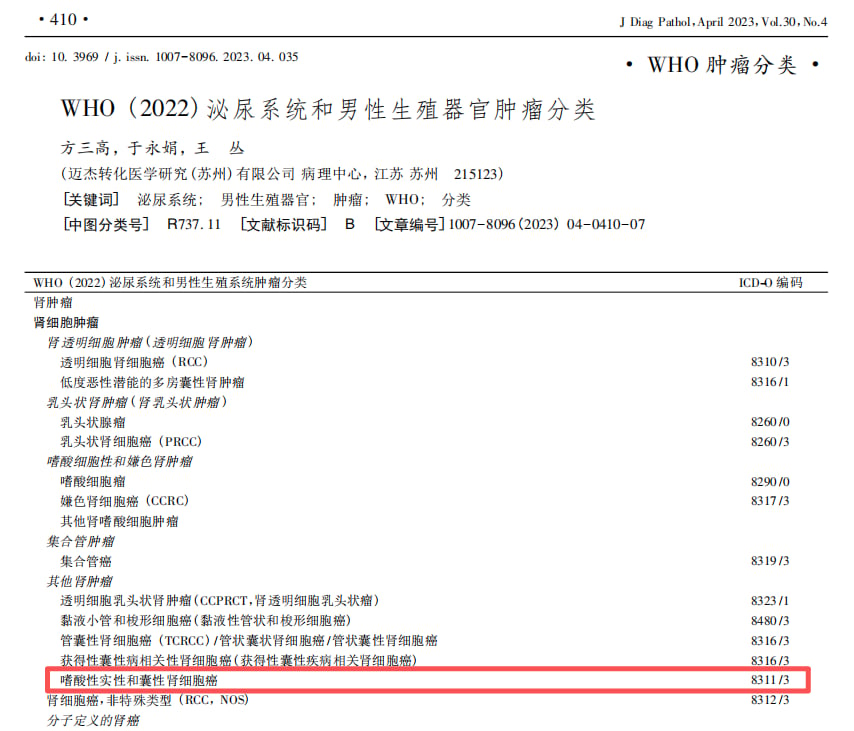Click the 分子定义的肾癌 subheading

coord(93,720)
